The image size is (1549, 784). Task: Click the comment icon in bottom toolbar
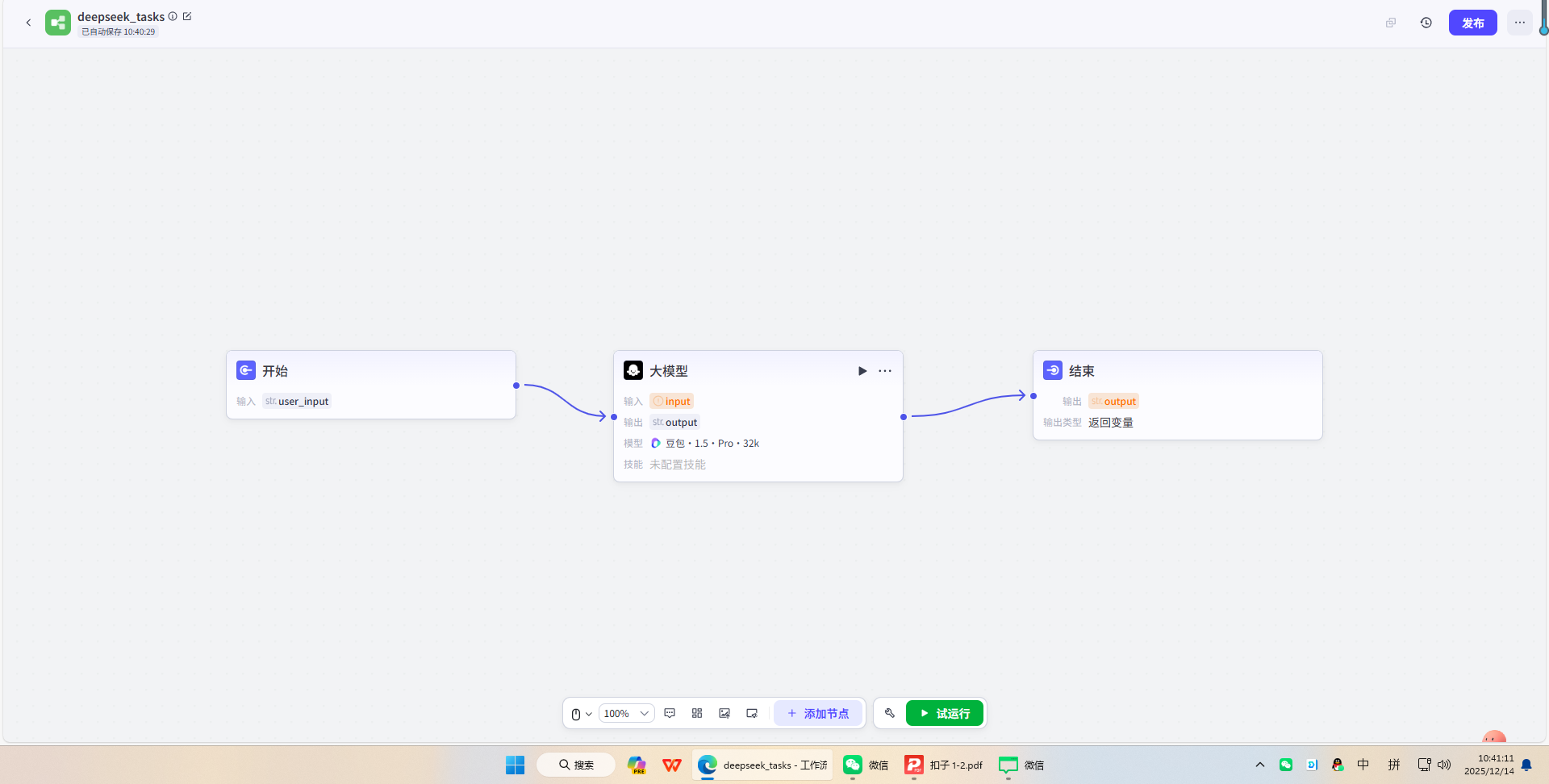click(670, 713)
